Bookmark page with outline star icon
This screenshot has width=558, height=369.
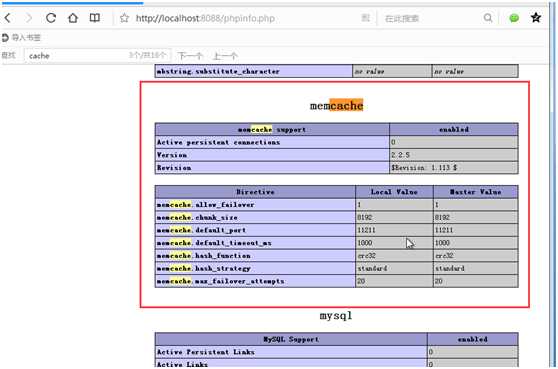click(x=124, y=18)
